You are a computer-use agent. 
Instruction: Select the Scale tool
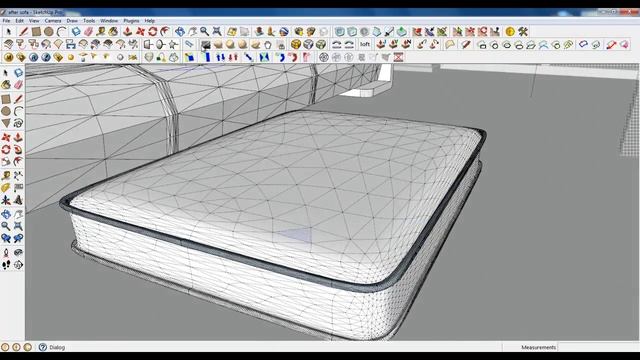(6, 162)
